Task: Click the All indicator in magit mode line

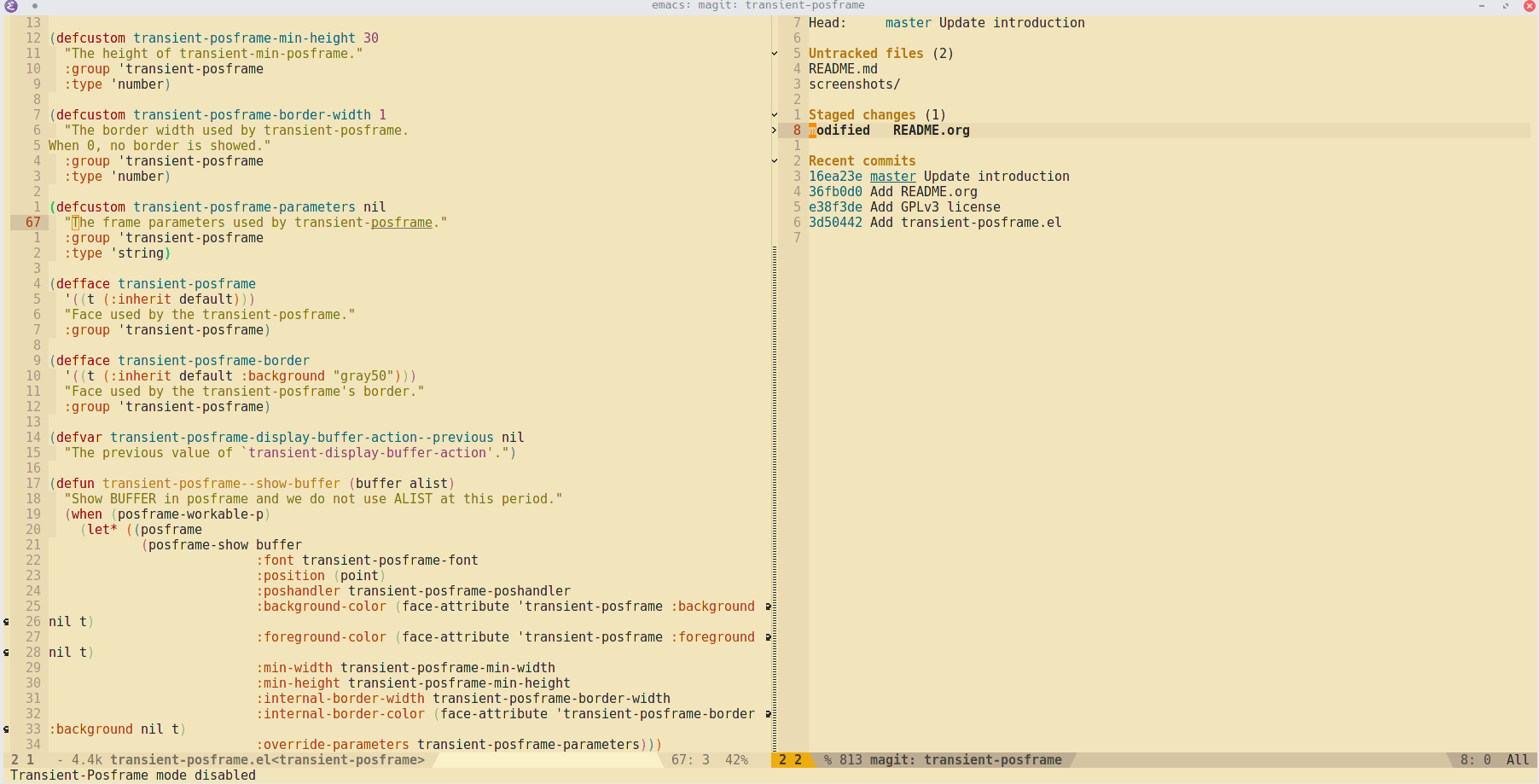Action: coord(1518,760)
